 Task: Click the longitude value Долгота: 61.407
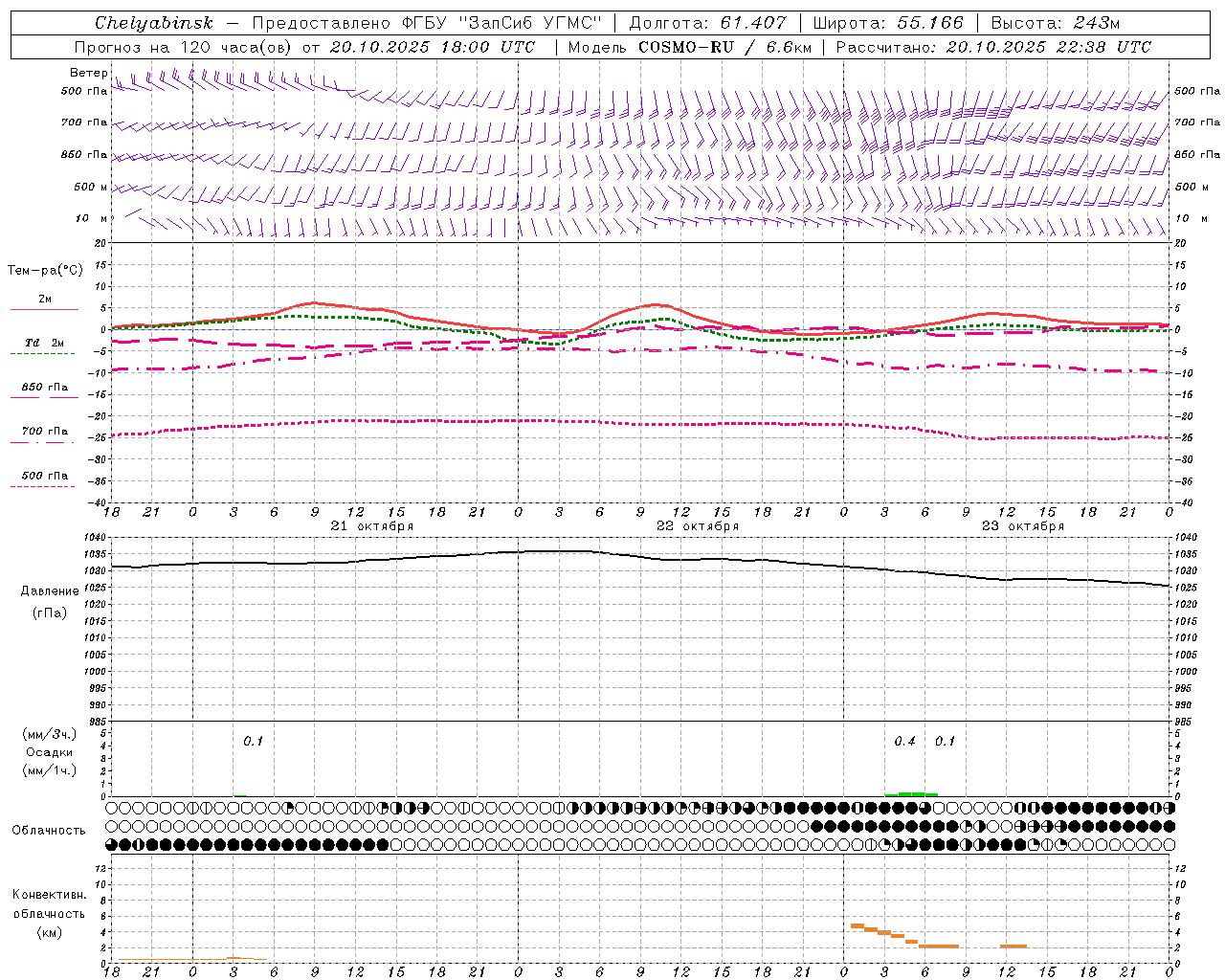(x=707, y=23)
